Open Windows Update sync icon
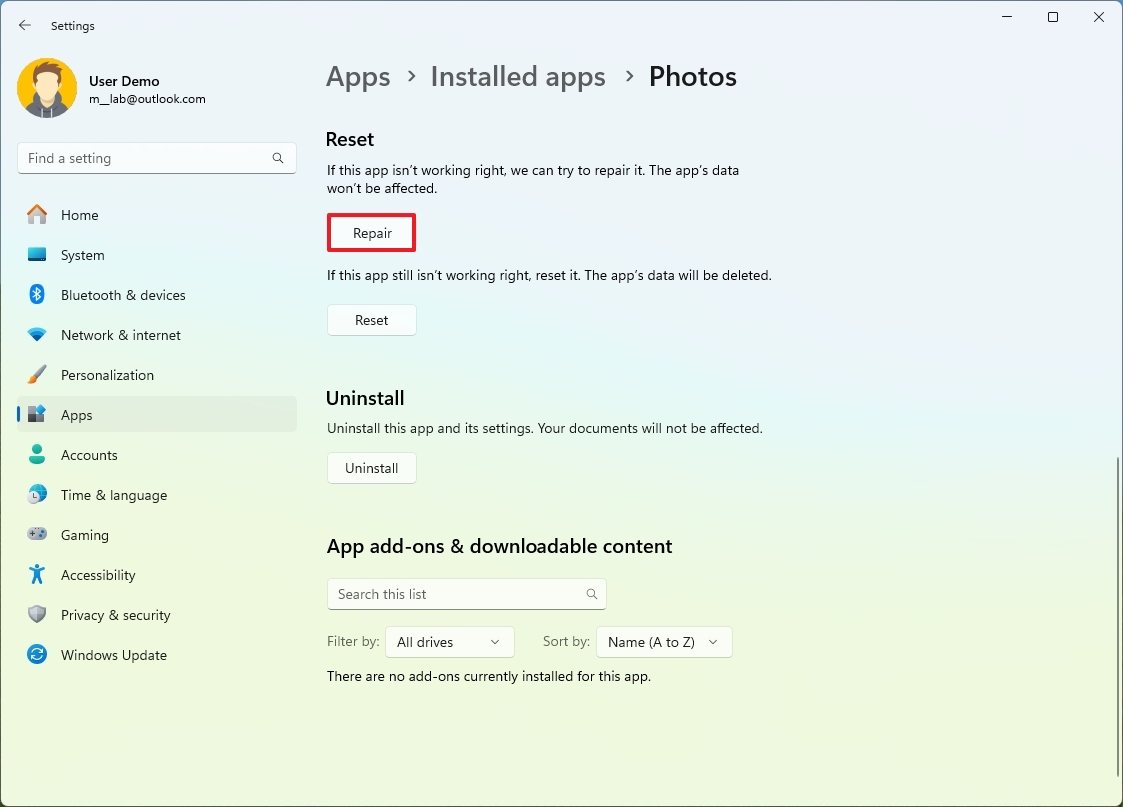1123x807 pixels. [37, 654]
